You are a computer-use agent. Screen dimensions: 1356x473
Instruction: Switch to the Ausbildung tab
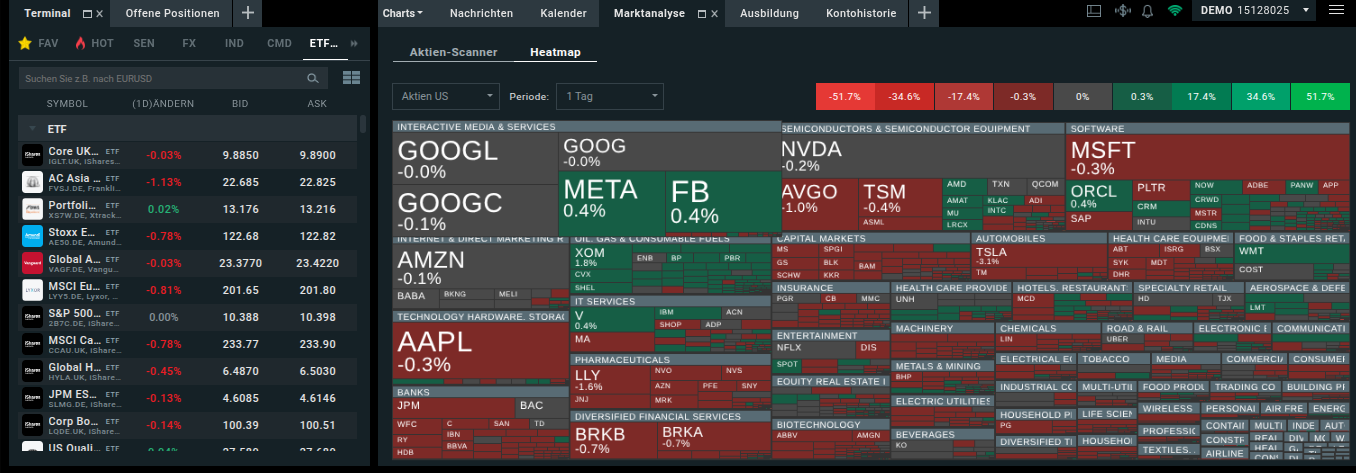coord(768,13)
